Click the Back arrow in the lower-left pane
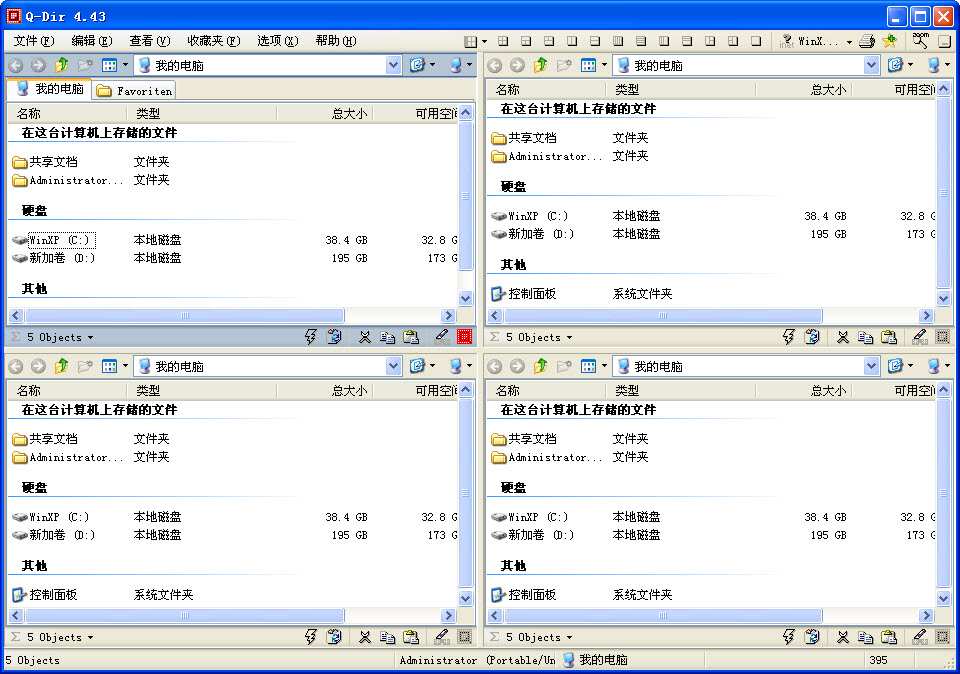Image resolution: width=960 pixels, height=674 pixels. [16, 366]
